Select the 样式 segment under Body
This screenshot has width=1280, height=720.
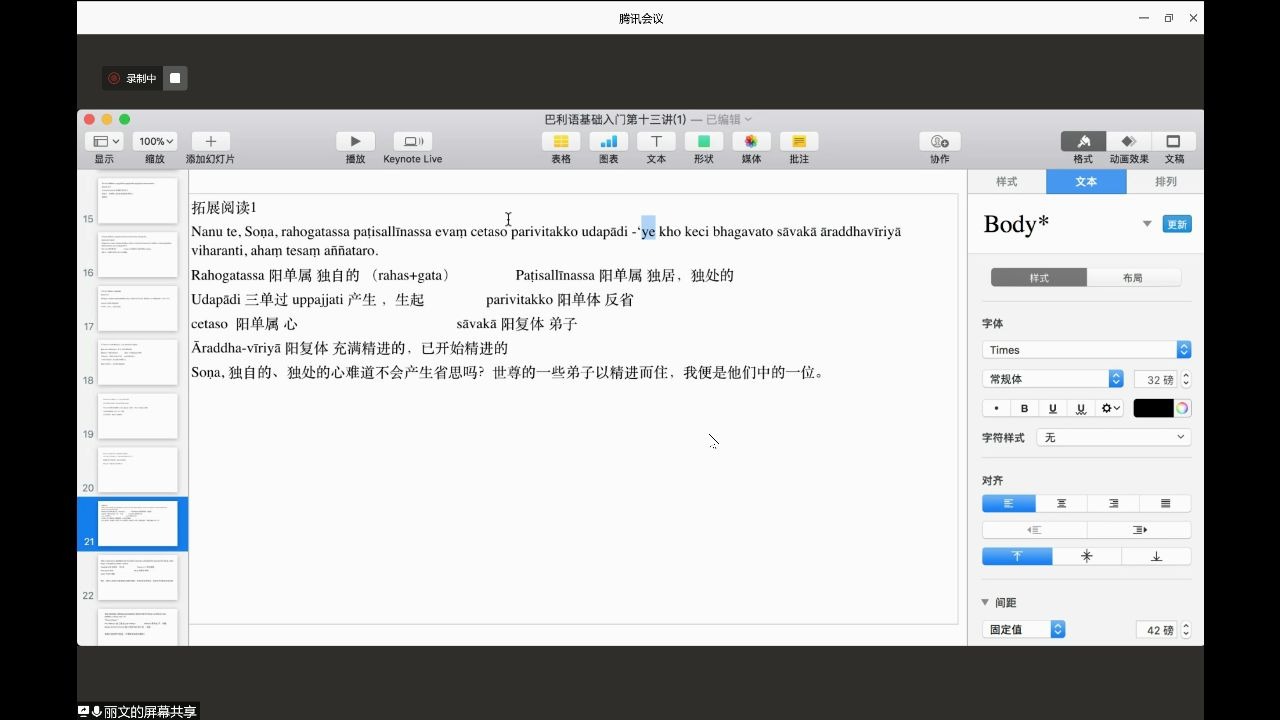pyautogui.click(x=1039, y=278)
